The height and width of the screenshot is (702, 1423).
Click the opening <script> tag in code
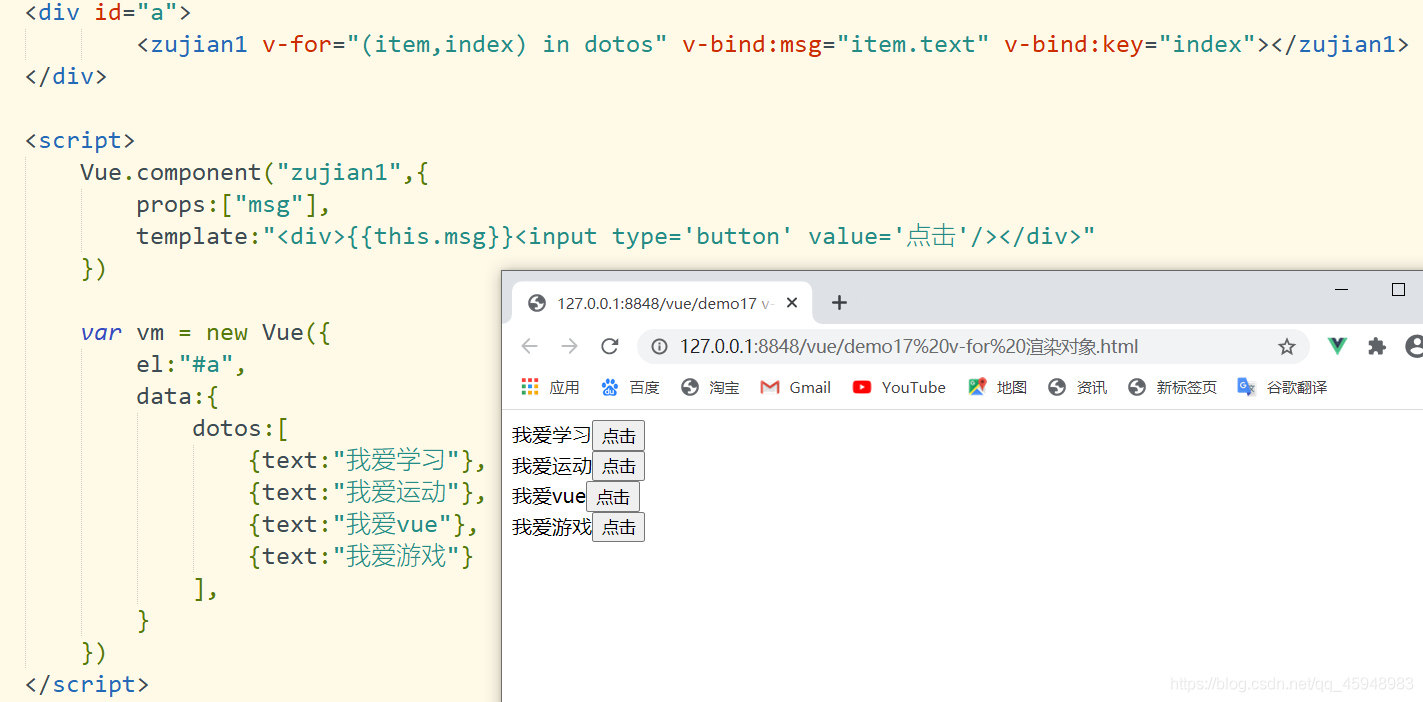click(80, 140)
